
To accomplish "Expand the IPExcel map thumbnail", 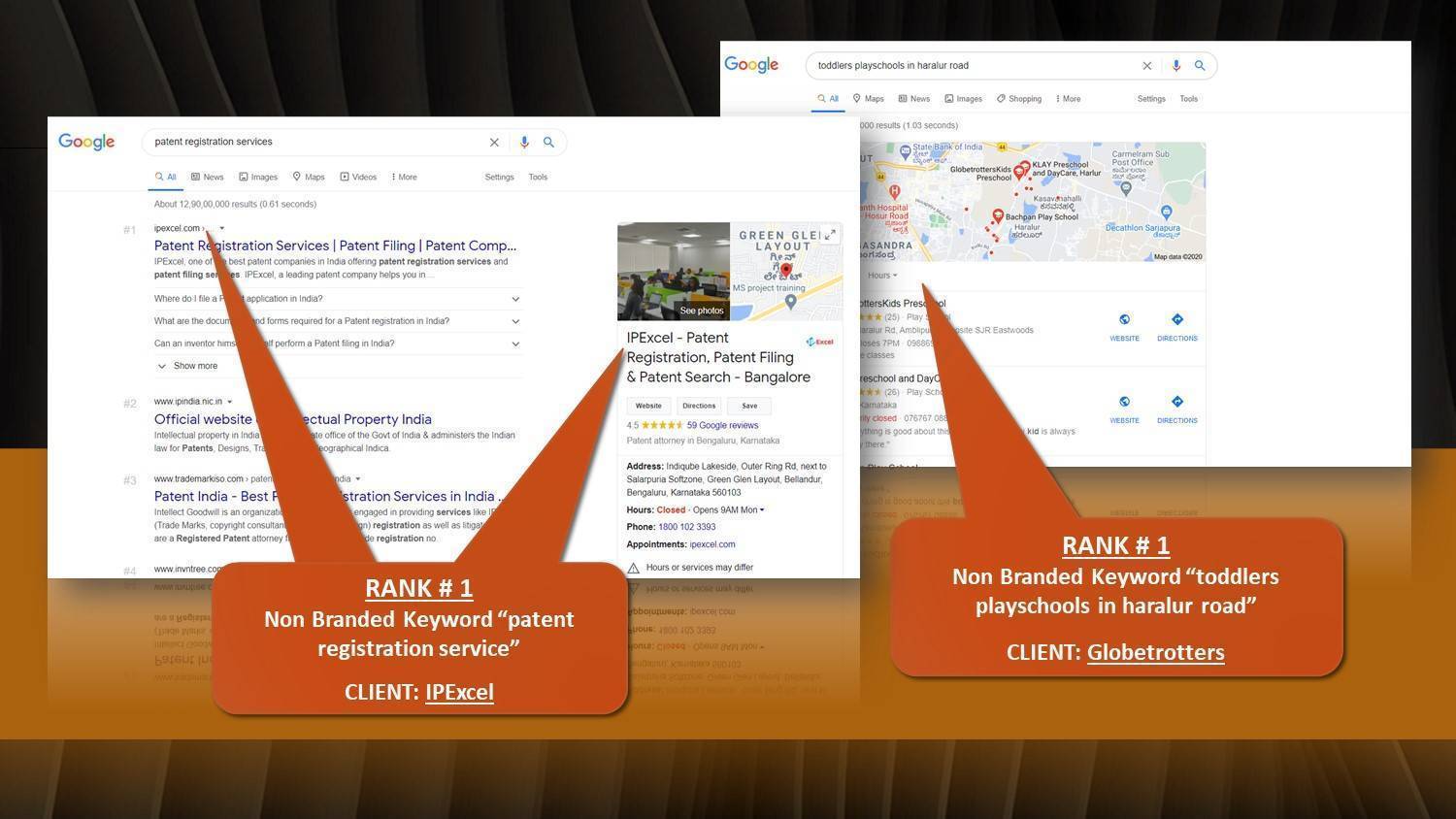I will point(830,234).
